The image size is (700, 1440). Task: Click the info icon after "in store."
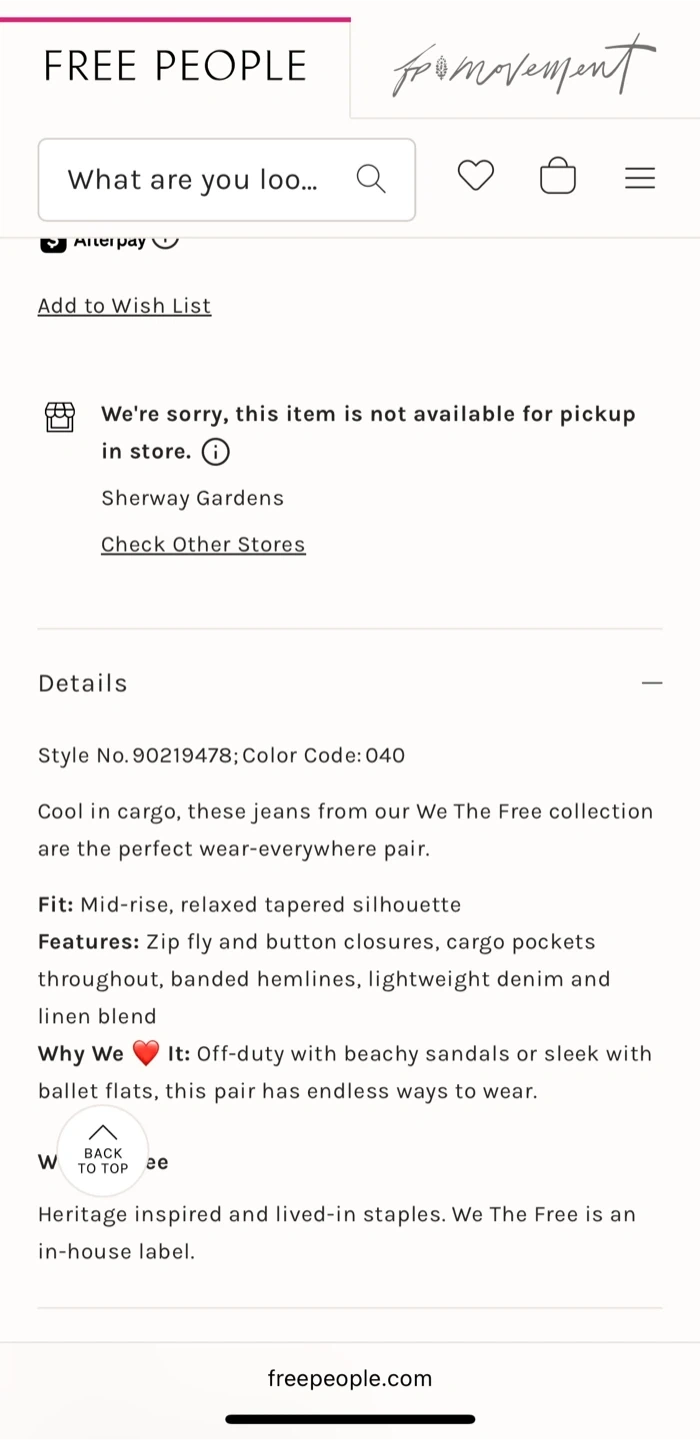coord(216,452)
